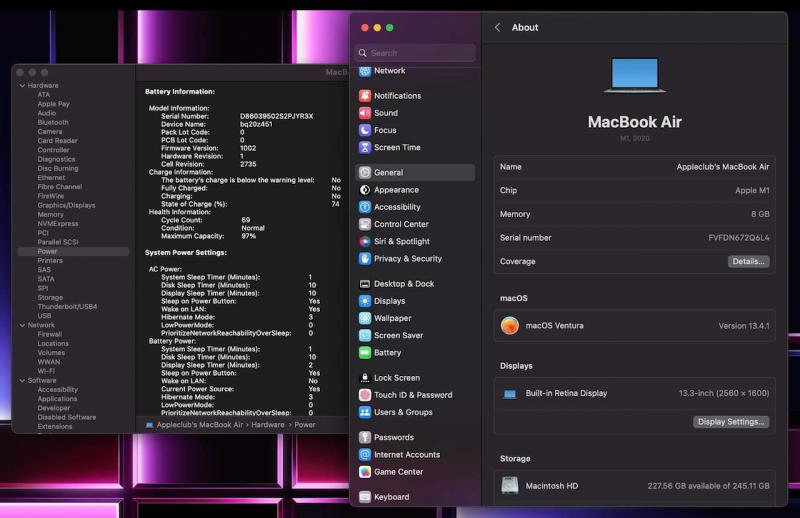Viewport: 800px width, 518px height.
Task: Select Wi-Fi under Network tree
Action: 46,371
